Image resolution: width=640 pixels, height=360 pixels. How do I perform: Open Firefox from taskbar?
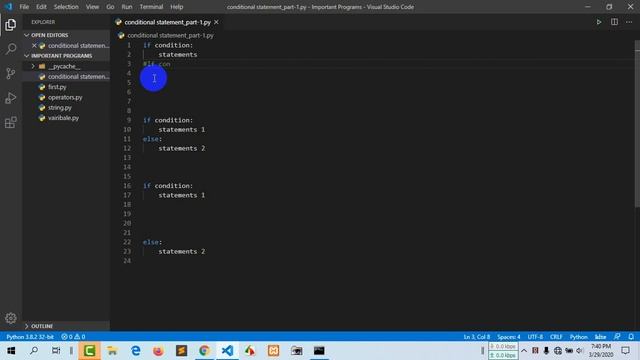click(x=158, y=351)
